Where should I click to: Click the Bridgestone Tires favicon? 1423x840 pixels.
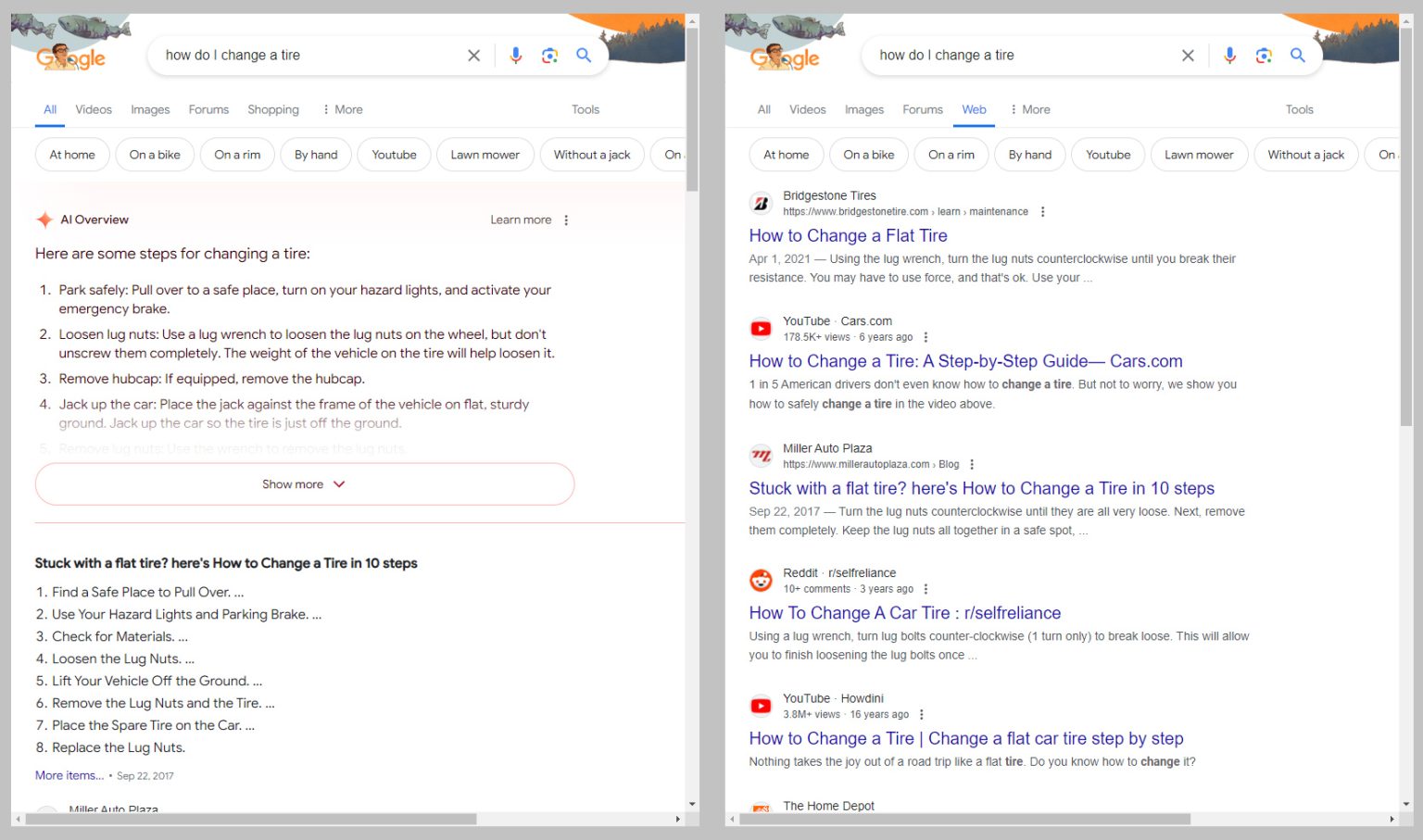(760, 203)
